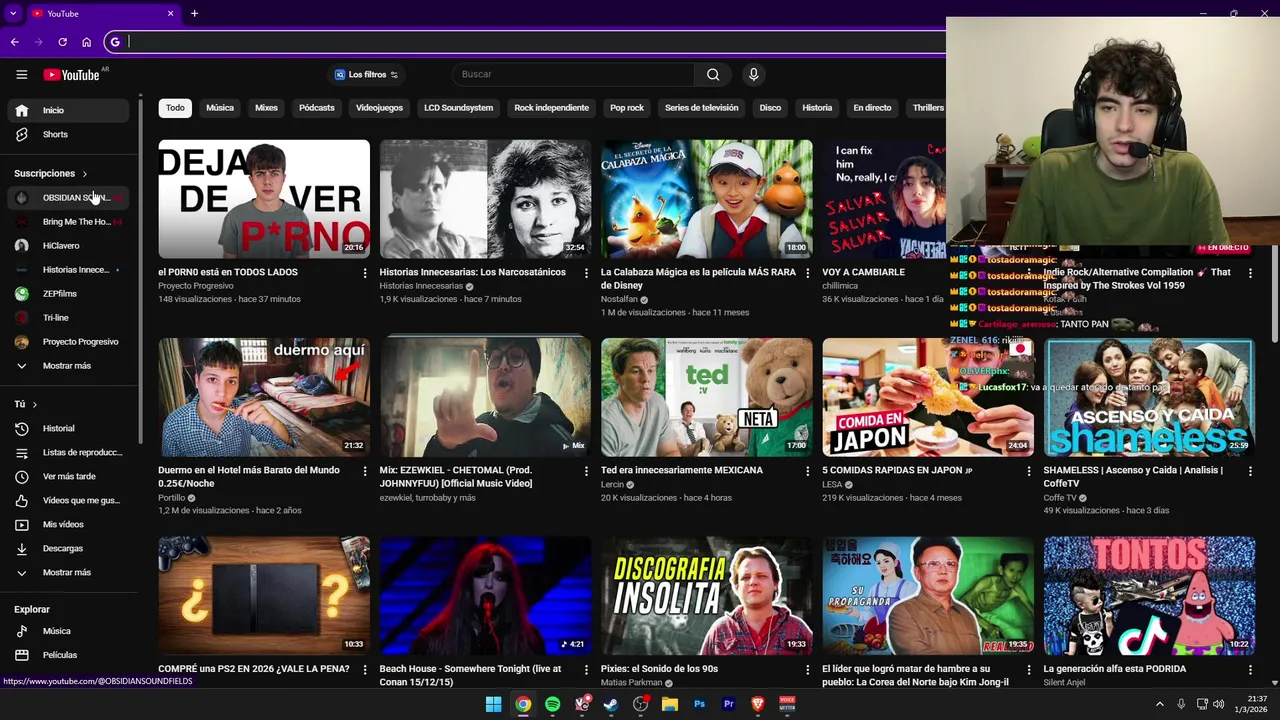Expand the 'Tú' section arrow
Viewport: 1280px width, 720px height.
point(34,405)
